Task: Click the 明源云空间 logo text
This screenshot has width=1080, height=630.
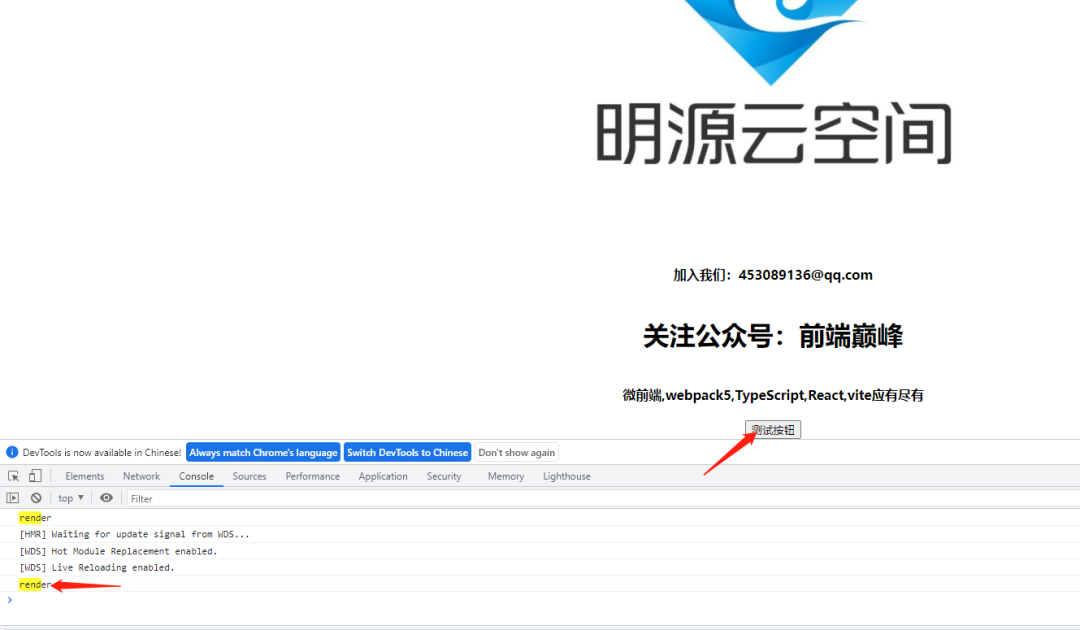Action: 773,134
